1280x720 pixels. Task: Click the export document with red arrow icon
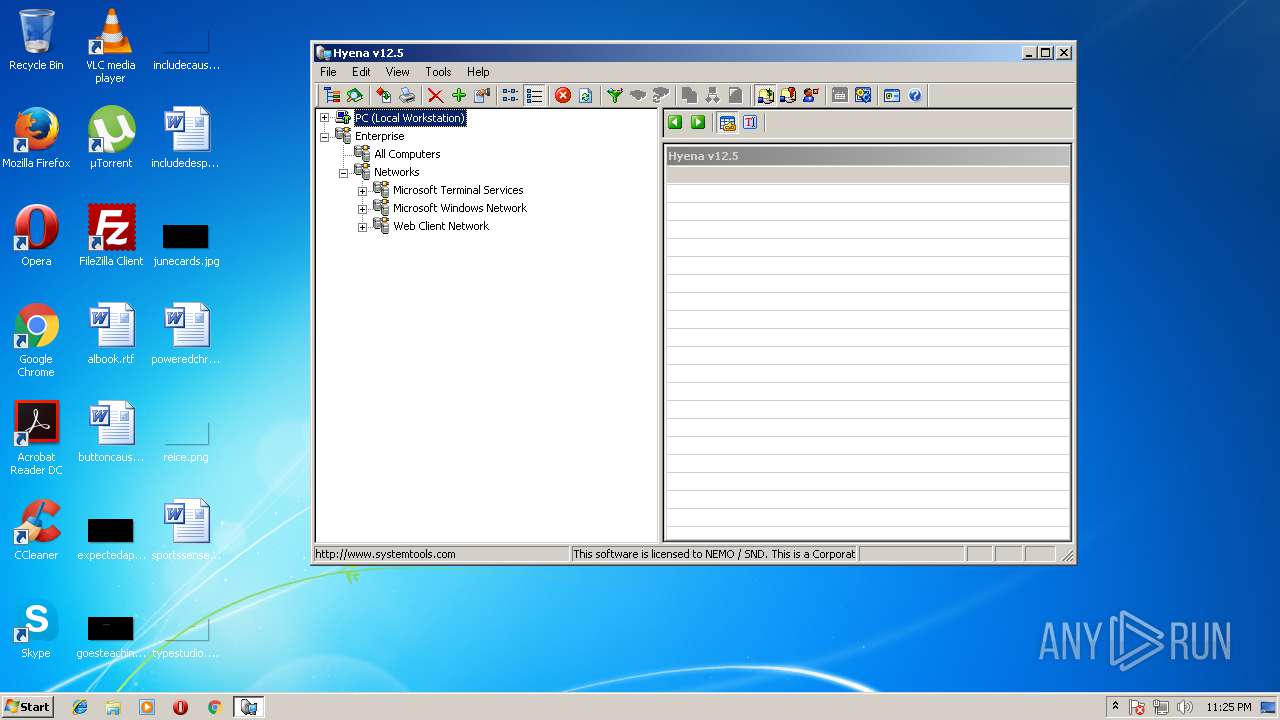click(383, 95)
